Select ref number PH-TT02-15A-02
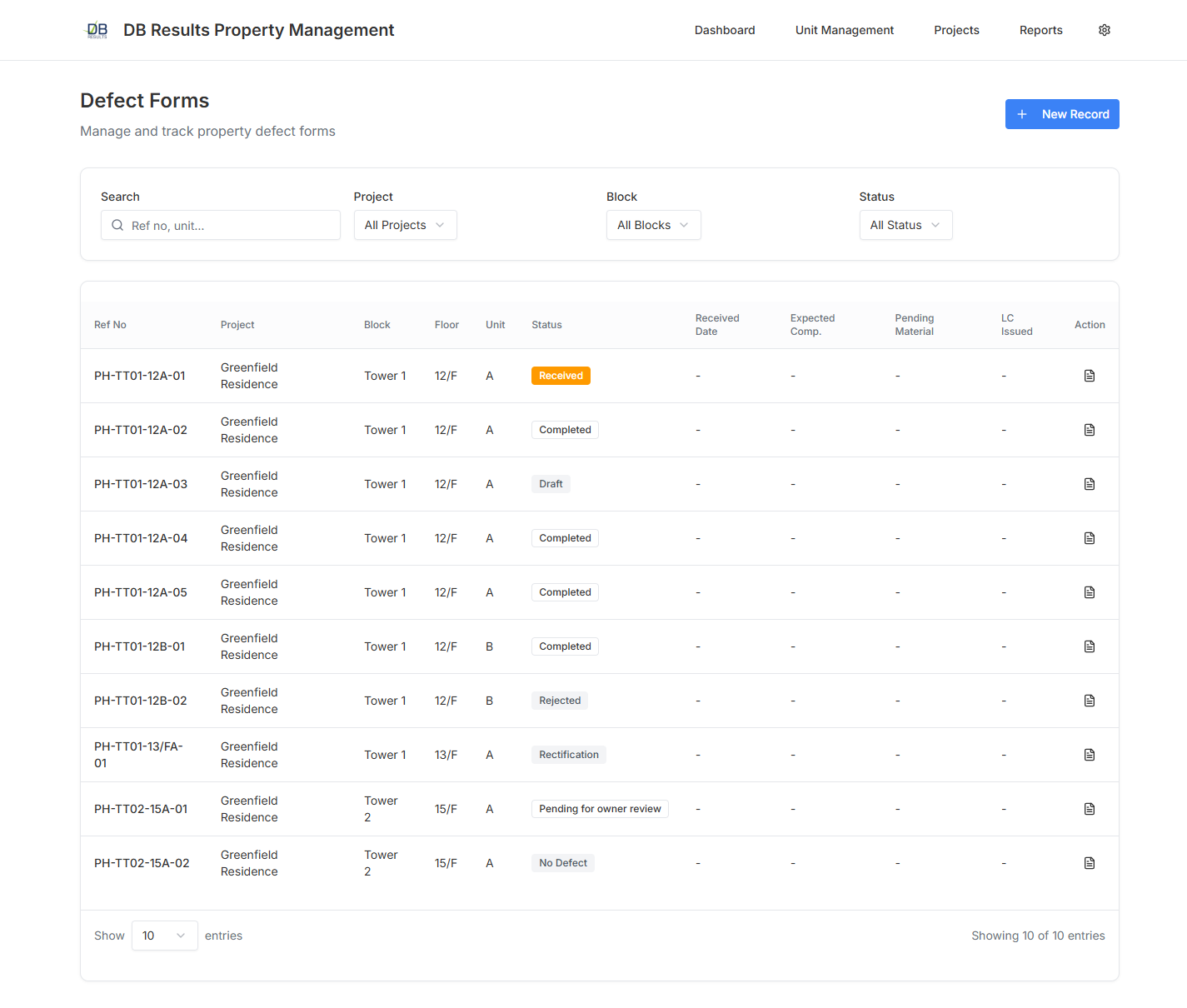 [142, 863]
